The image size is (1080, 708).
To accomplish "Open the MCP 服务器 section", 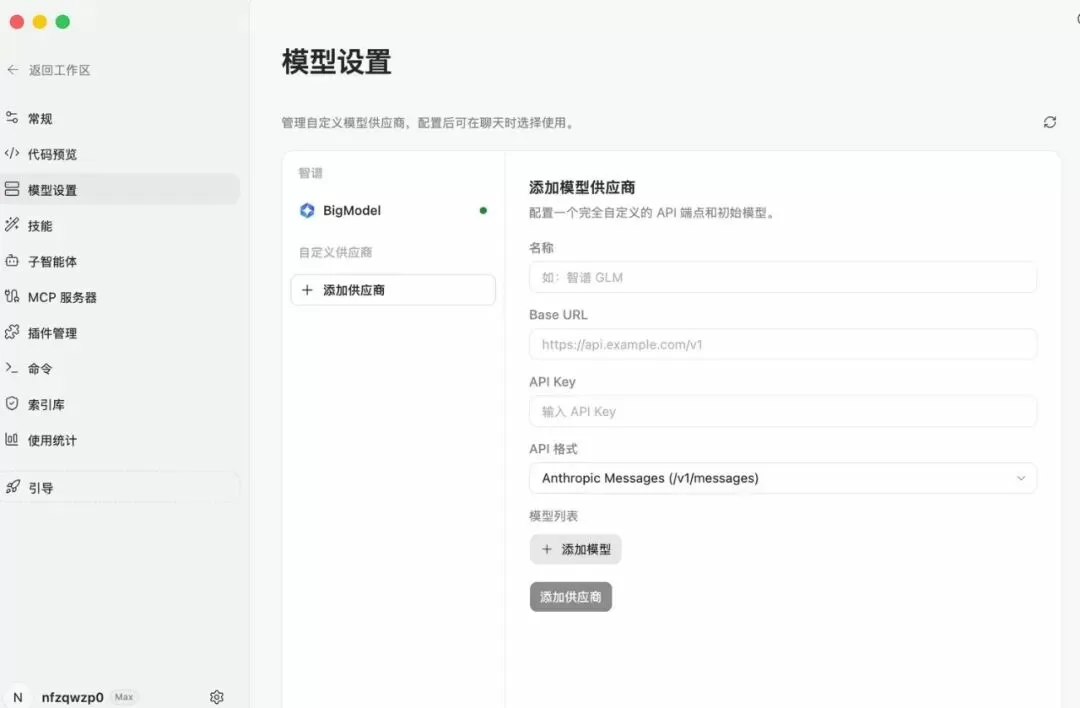I will [120, 298].
